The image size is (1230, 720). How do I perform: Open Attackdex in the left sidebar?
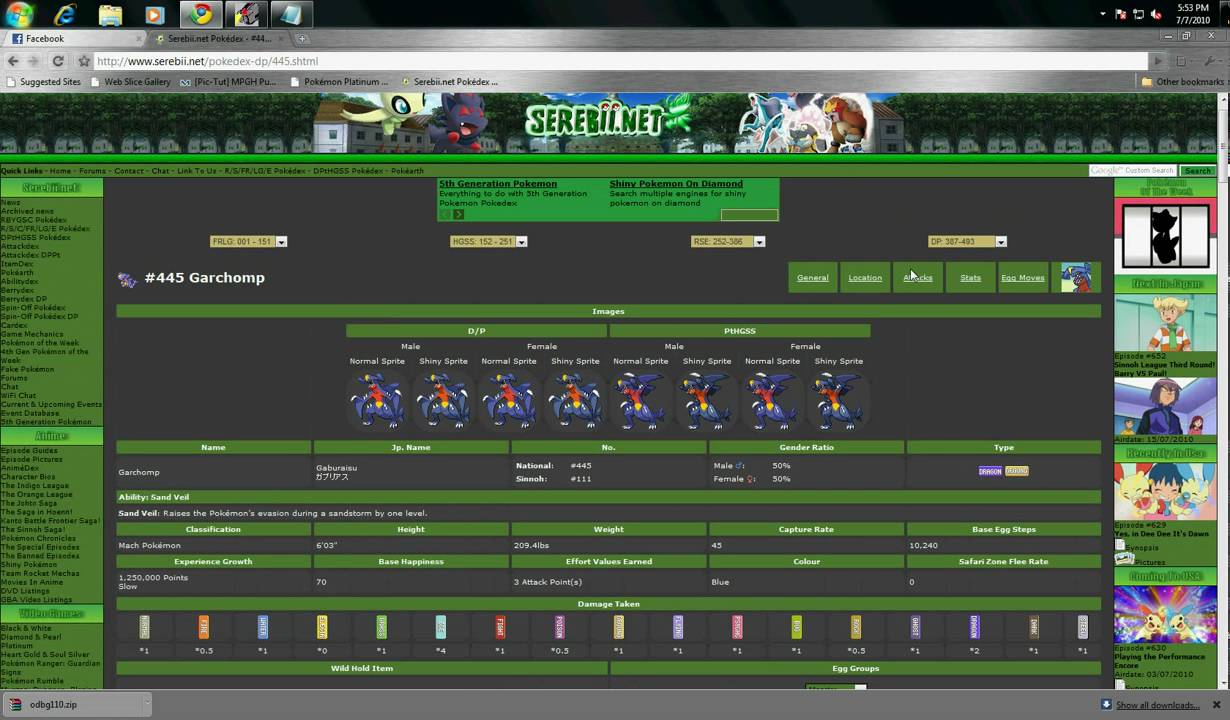coord(20,246)
